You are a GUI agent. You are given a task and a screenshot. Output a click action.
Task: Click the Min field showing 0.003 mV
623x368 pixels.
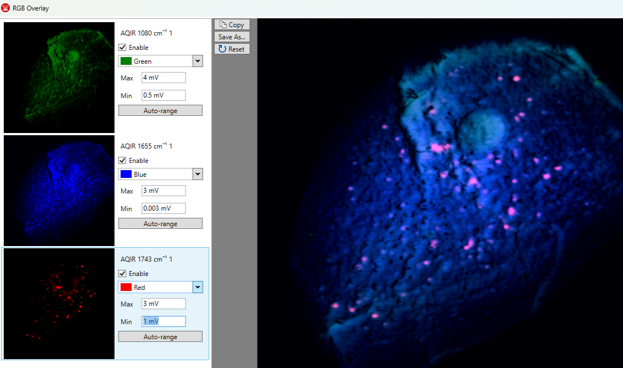(163, 208)
